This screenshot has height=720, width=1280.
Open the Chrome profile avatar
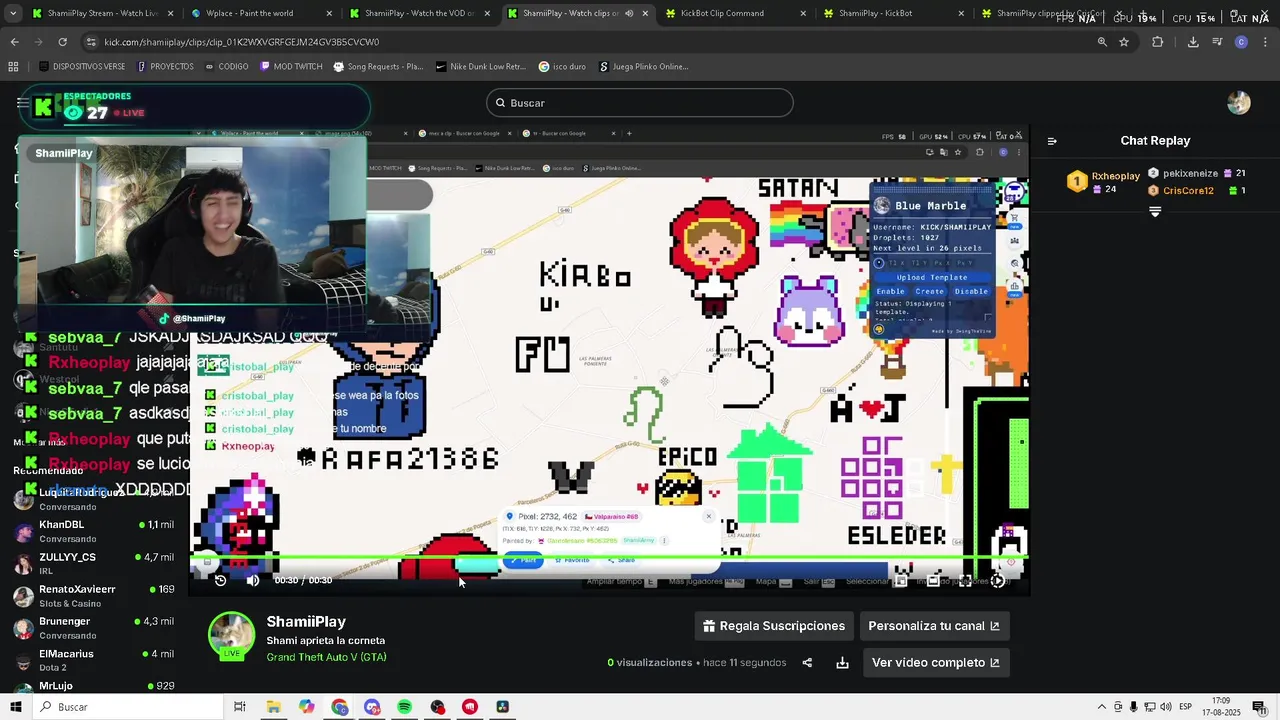click(x=1241, y=42)
